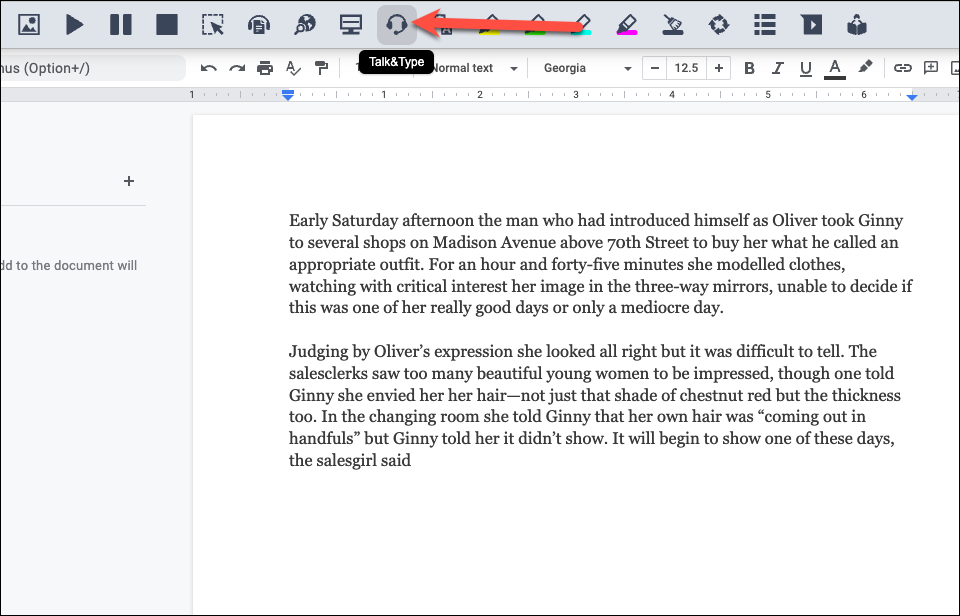Decrease font size with the minus button
The image size is (960, 616).
(654, 68)
